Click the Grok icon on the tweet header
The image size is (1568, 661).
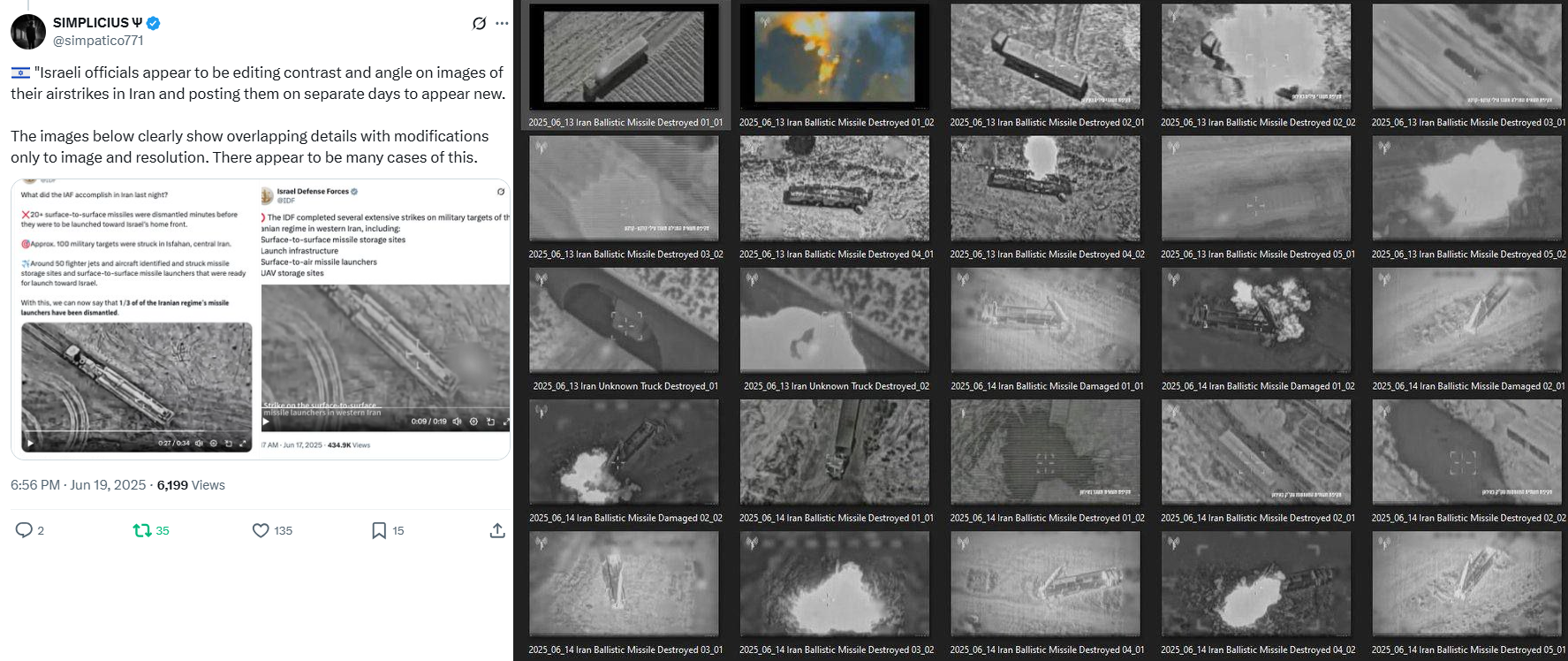tap(479, 23)
